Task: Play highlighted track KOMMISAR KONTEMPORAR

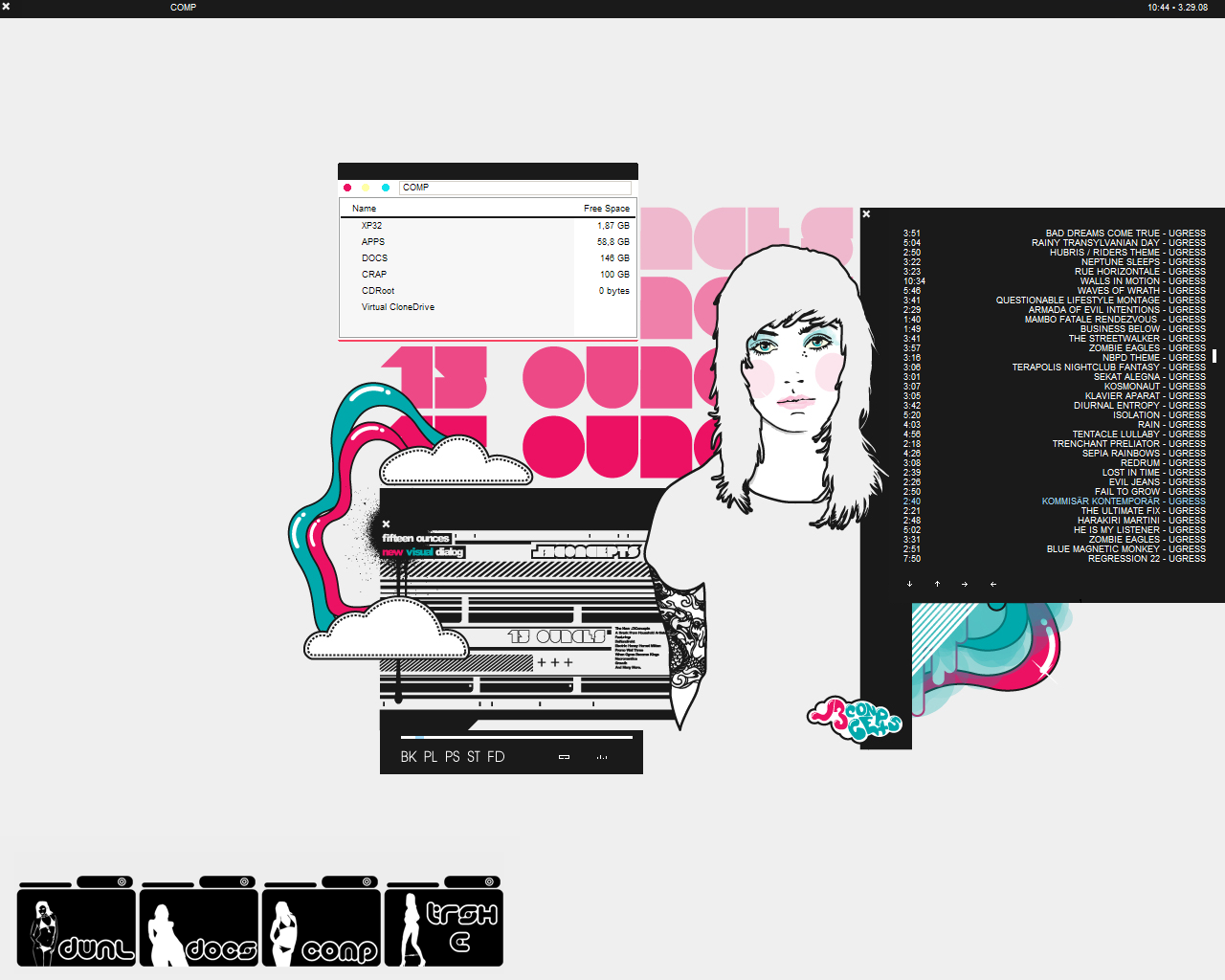Action: point(1124,501)
